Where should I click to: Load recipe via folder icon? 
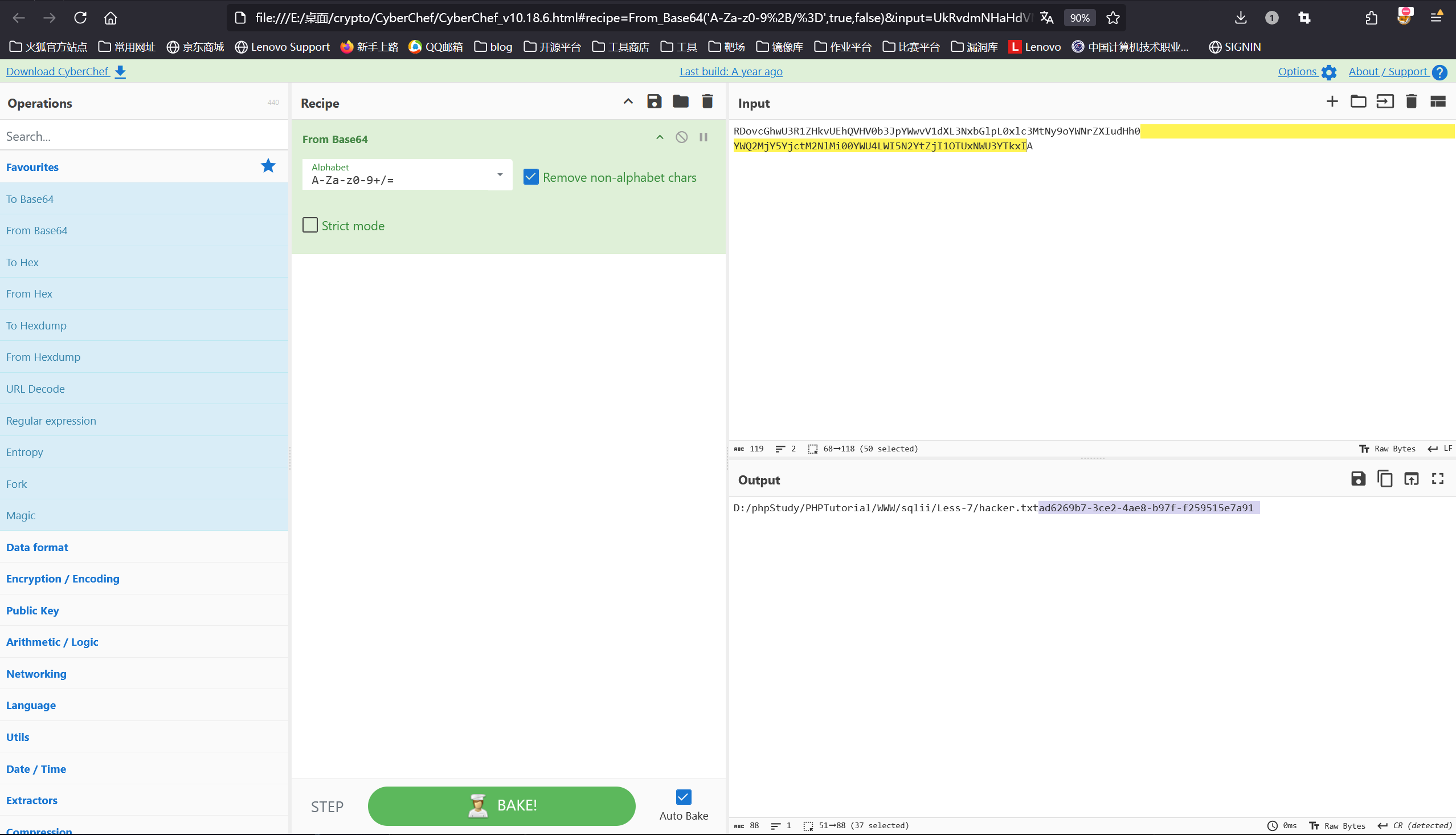(x=680, y=101)
